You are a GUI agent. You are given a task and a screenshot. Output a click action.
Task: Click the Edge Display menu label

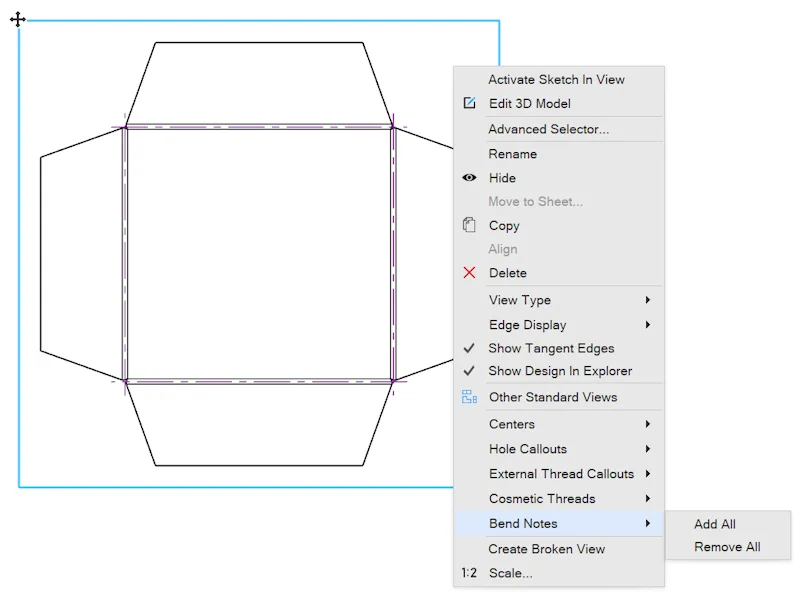click(528, 325)
